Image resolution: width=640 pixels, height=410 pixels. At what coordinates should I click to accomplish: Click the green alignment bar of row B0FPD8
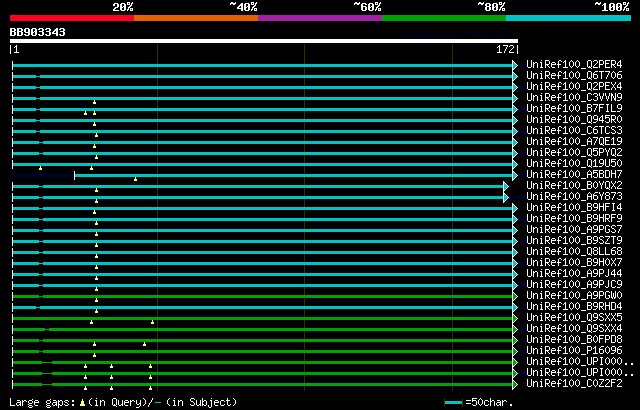tap(263, 341)
